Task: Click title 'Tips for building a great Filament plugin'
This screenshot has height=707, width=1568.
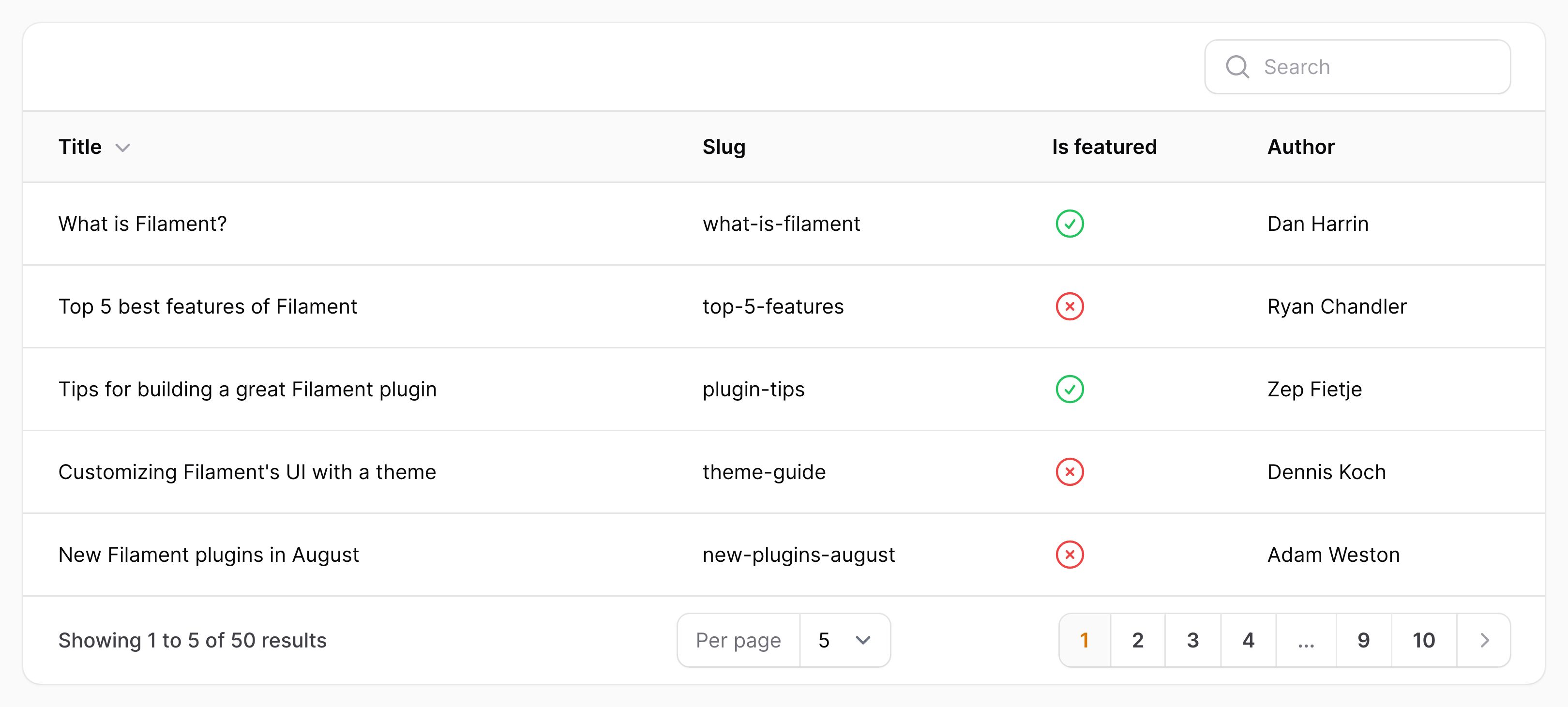Action: (x=248, y=390)
